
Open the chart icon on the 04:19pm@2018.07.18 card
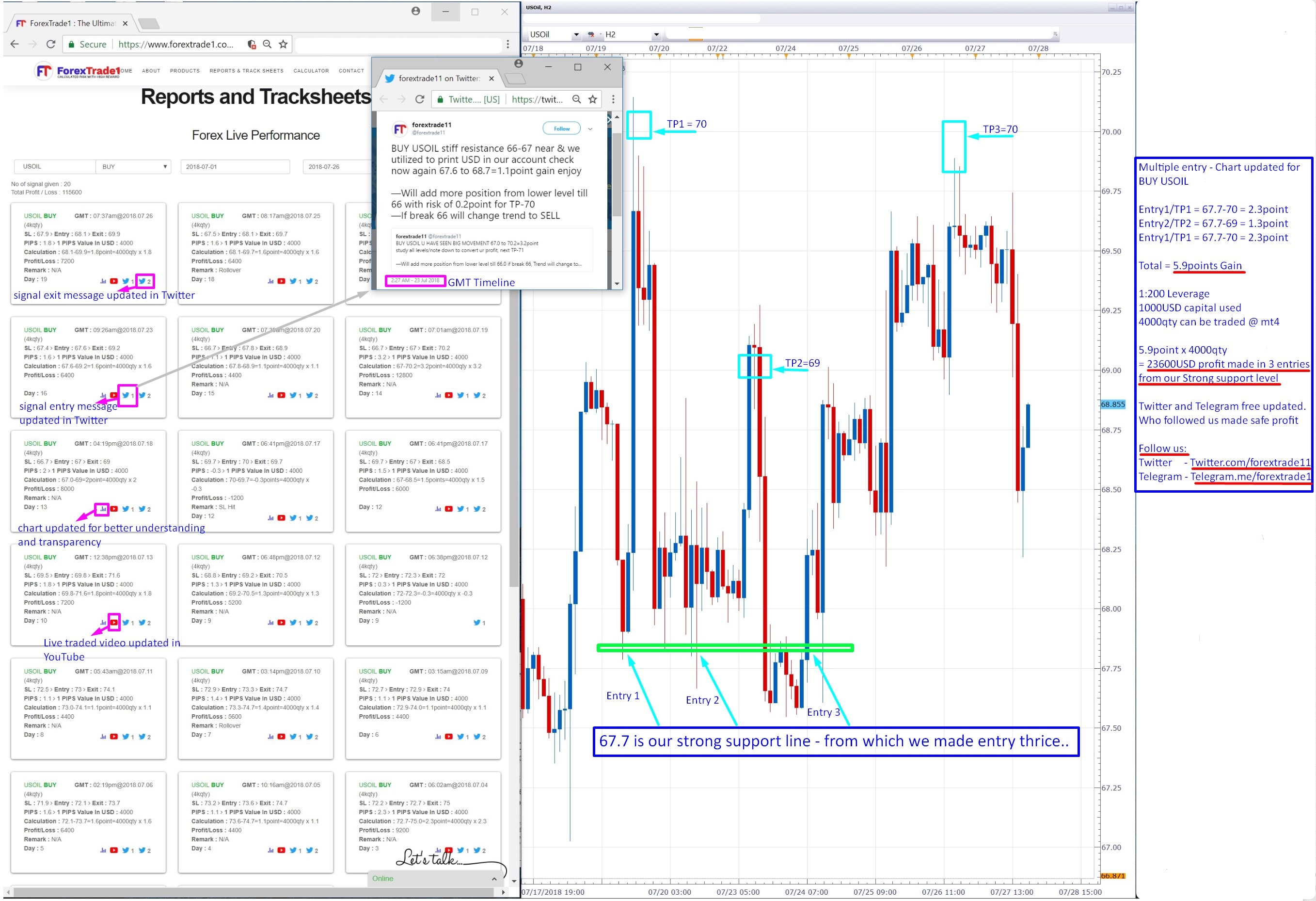click(x=103, y=509)
